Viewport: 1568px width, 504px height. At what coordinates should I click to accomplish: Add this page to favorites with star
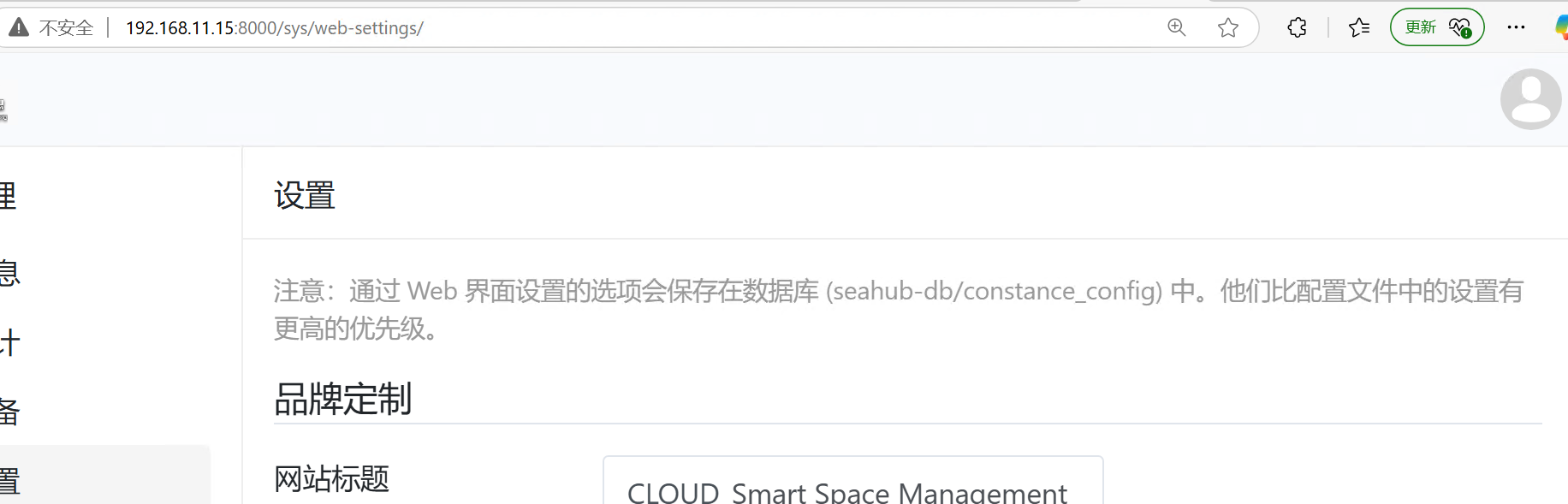(1228, 27)
